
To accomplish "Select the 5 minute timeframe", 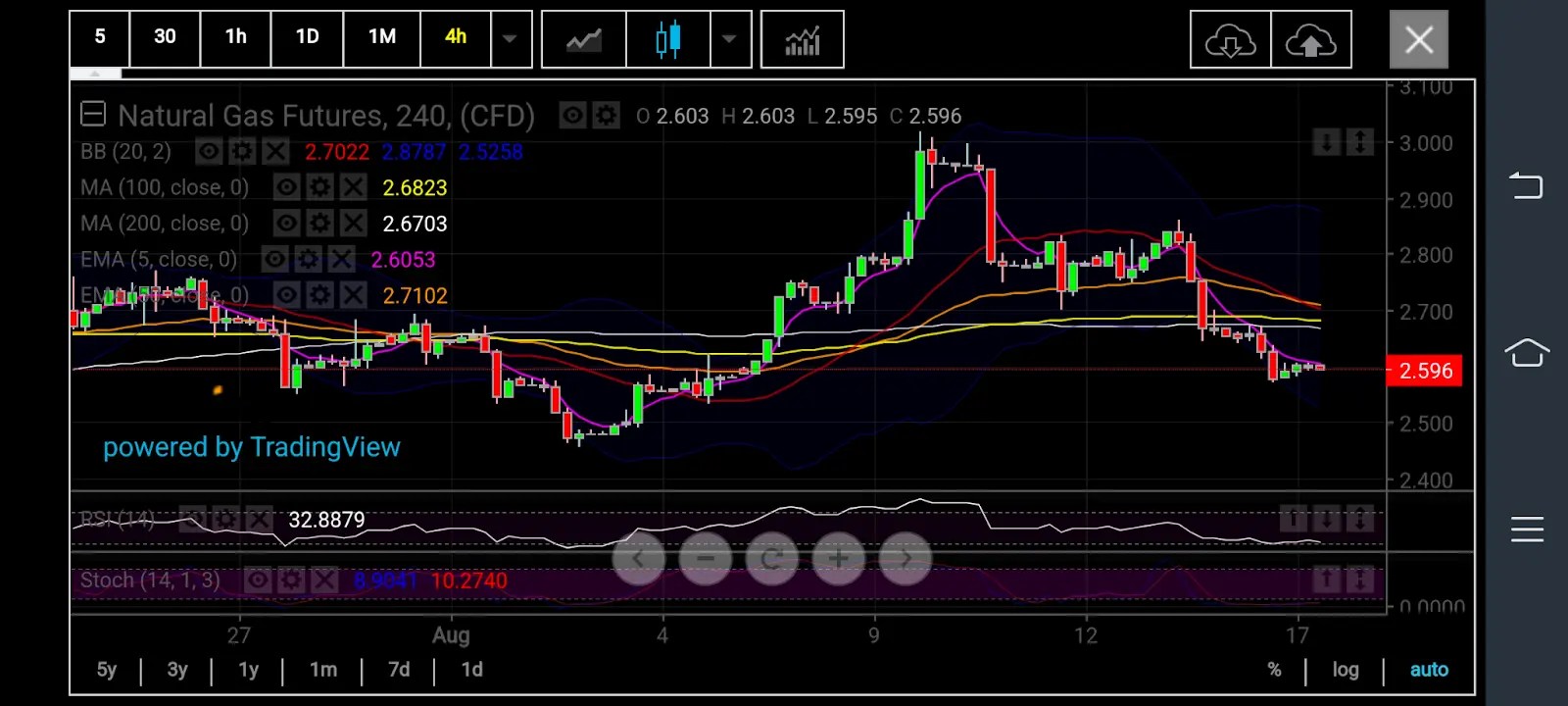I will tap(99, 38).
